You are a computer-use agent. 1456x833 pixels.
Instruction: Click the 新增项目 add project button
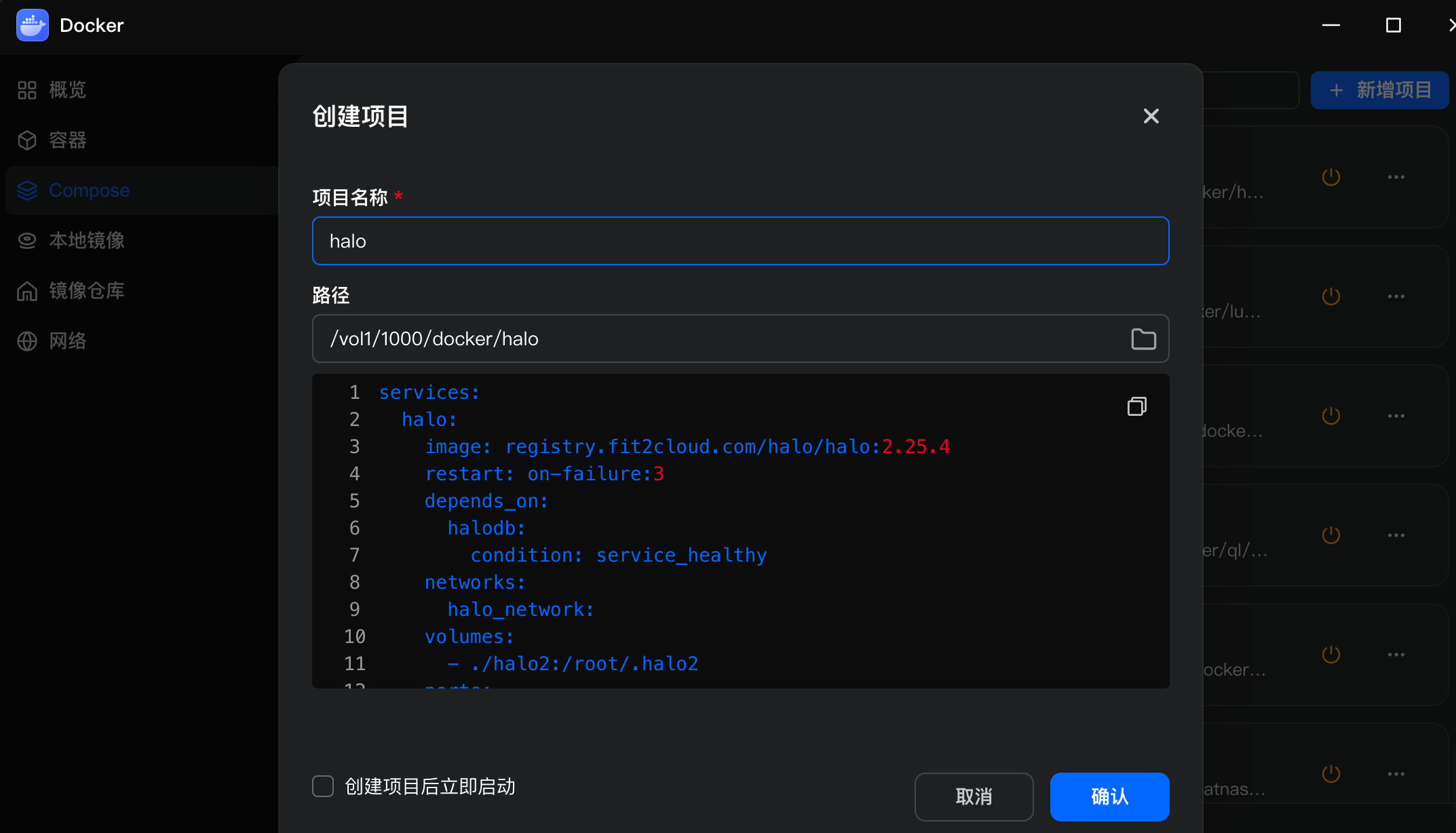tap(1379, 90)
